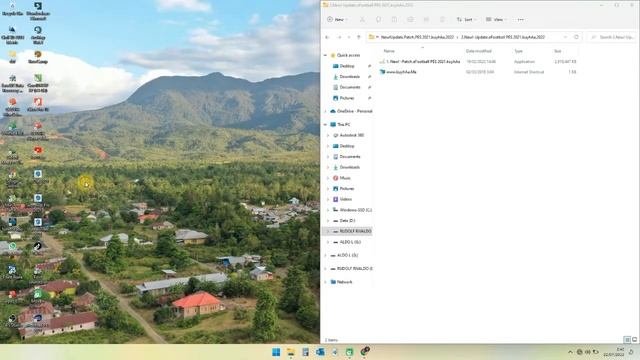Screen dimensions: 640x360
Task: Open the address bar history dropdown arrow
Action: 565,37
